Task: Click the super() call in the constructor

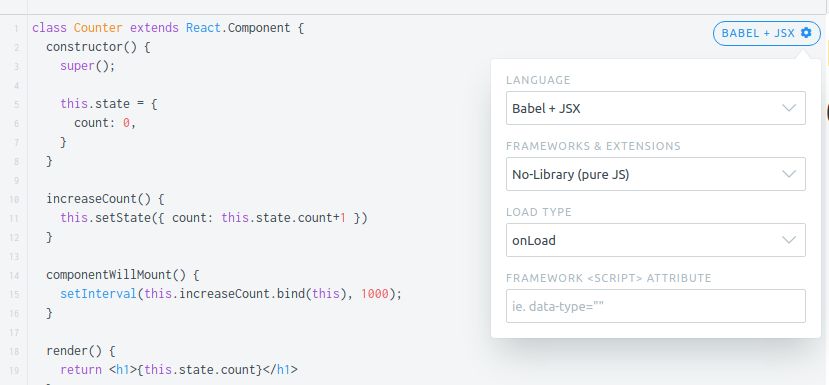Action: [x=87, y=66]
